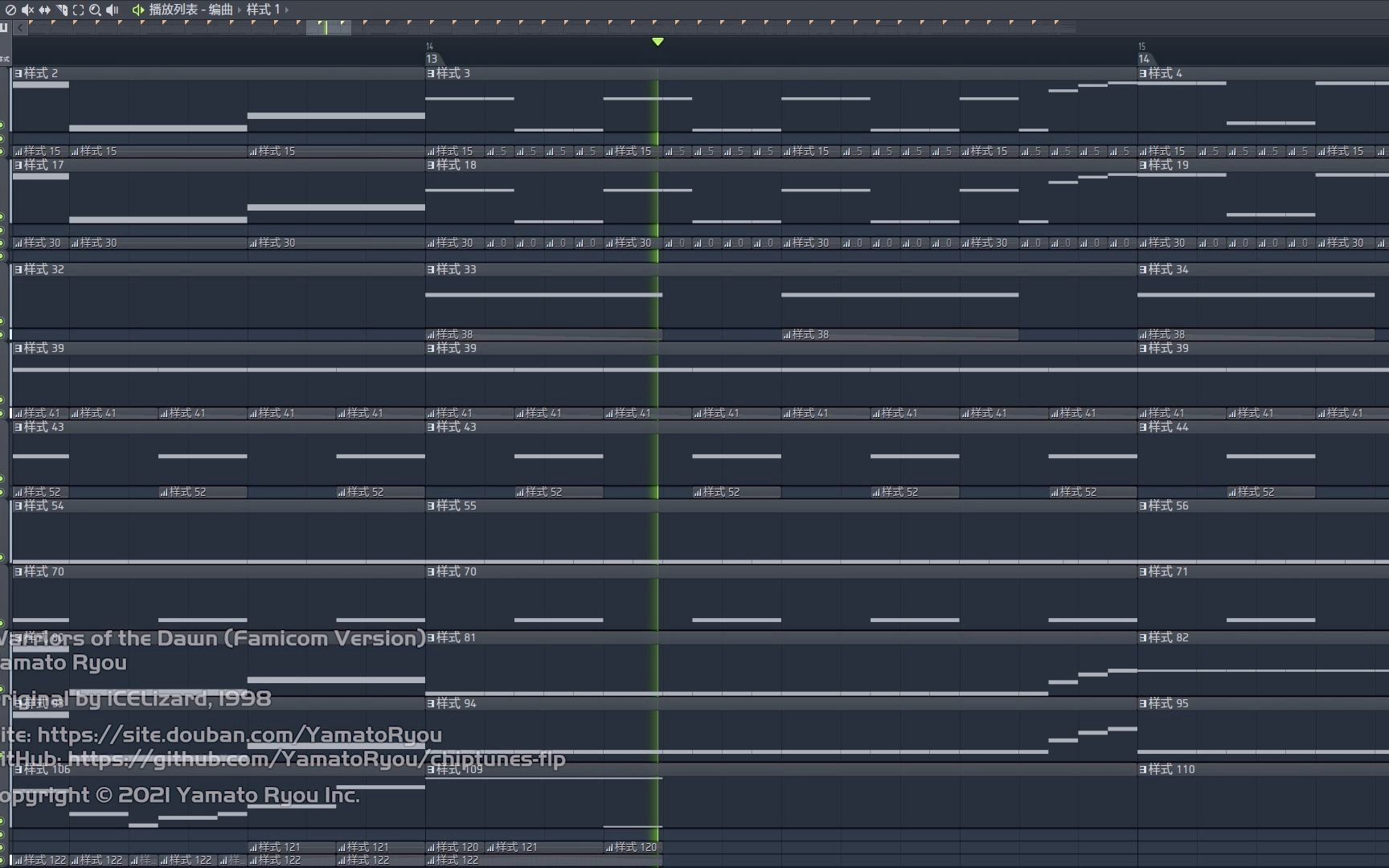Toggle mute LED of the 样式 32 track

pos(2,321)
